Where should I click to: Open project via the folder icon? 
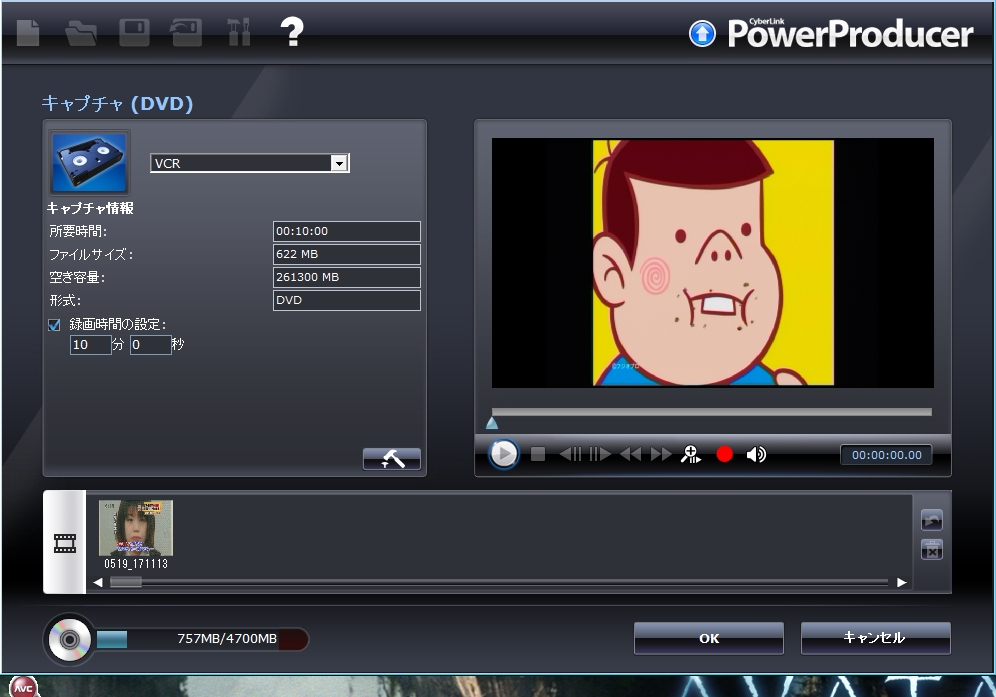(81, 33)
